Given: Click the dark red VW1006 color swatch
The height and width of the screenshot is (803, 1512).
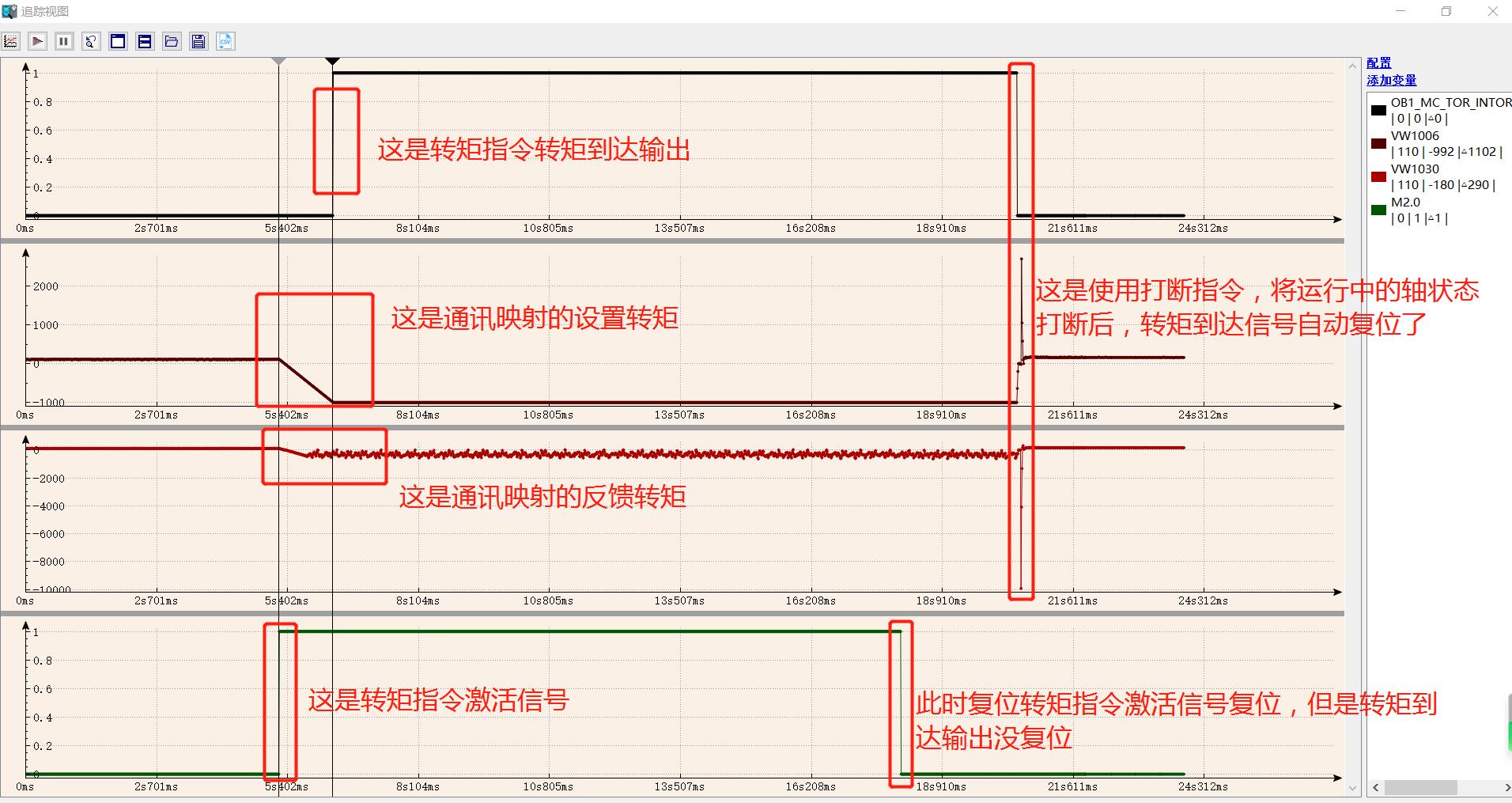Looking at the screenshot, I should 1379,143.
